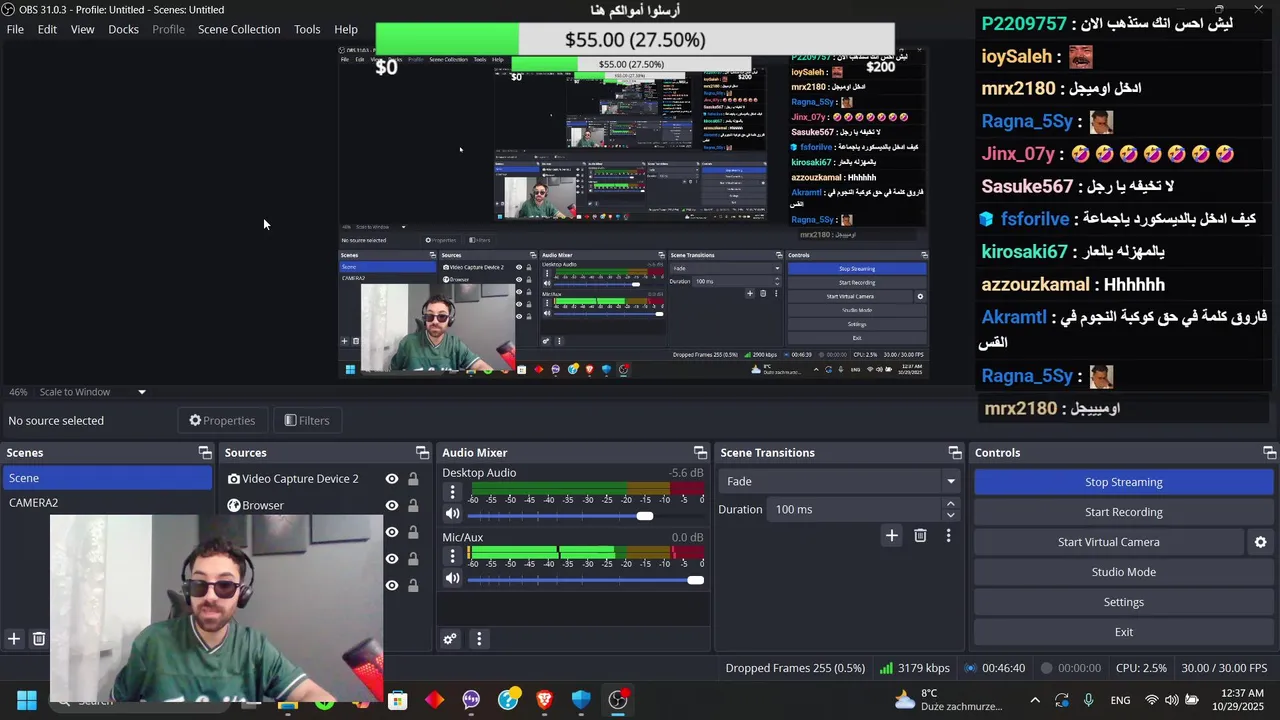
Task: Add a new scene with plus icon
Action: (14, 638)
